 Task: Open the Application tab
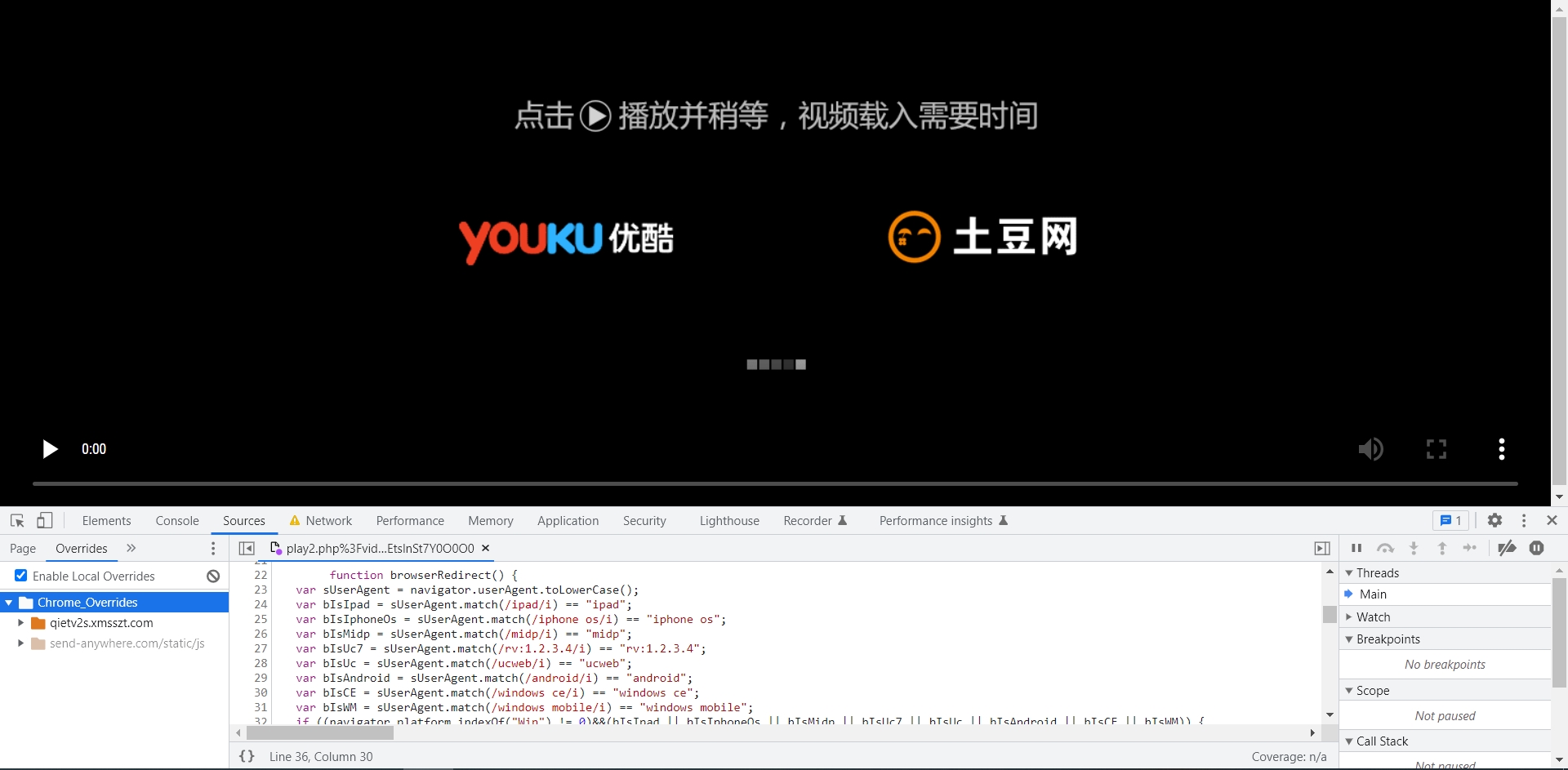pyautogui.click(x=568, y=521)
